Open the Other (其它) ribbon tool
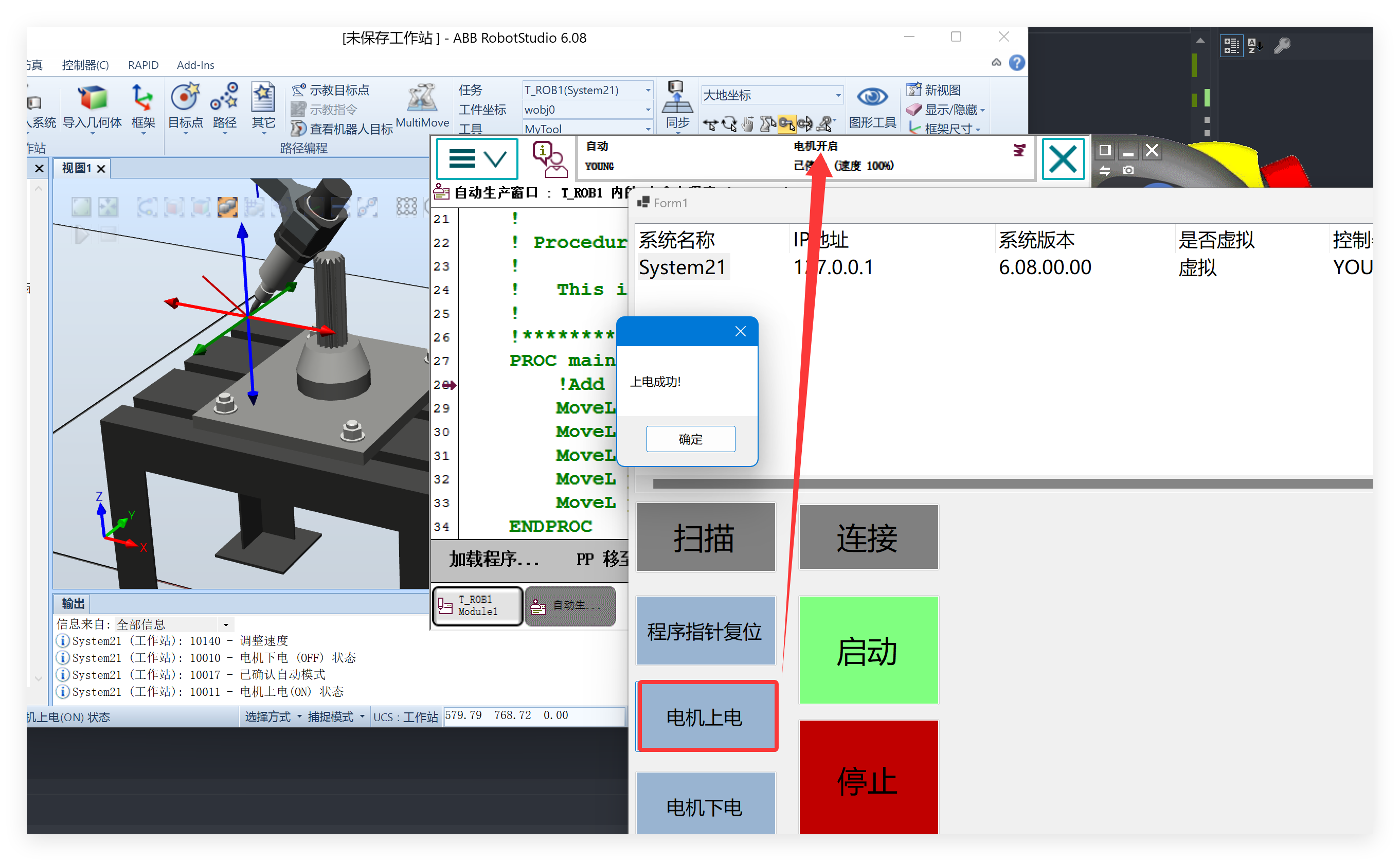The width and height of the screenshot is (1400, 861). point(263,106)
